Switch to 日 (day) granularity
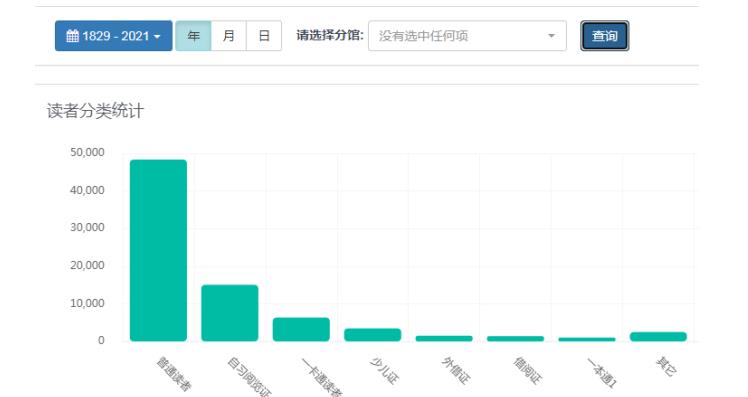This screenshot has height=397, width=748. point(264,36)
